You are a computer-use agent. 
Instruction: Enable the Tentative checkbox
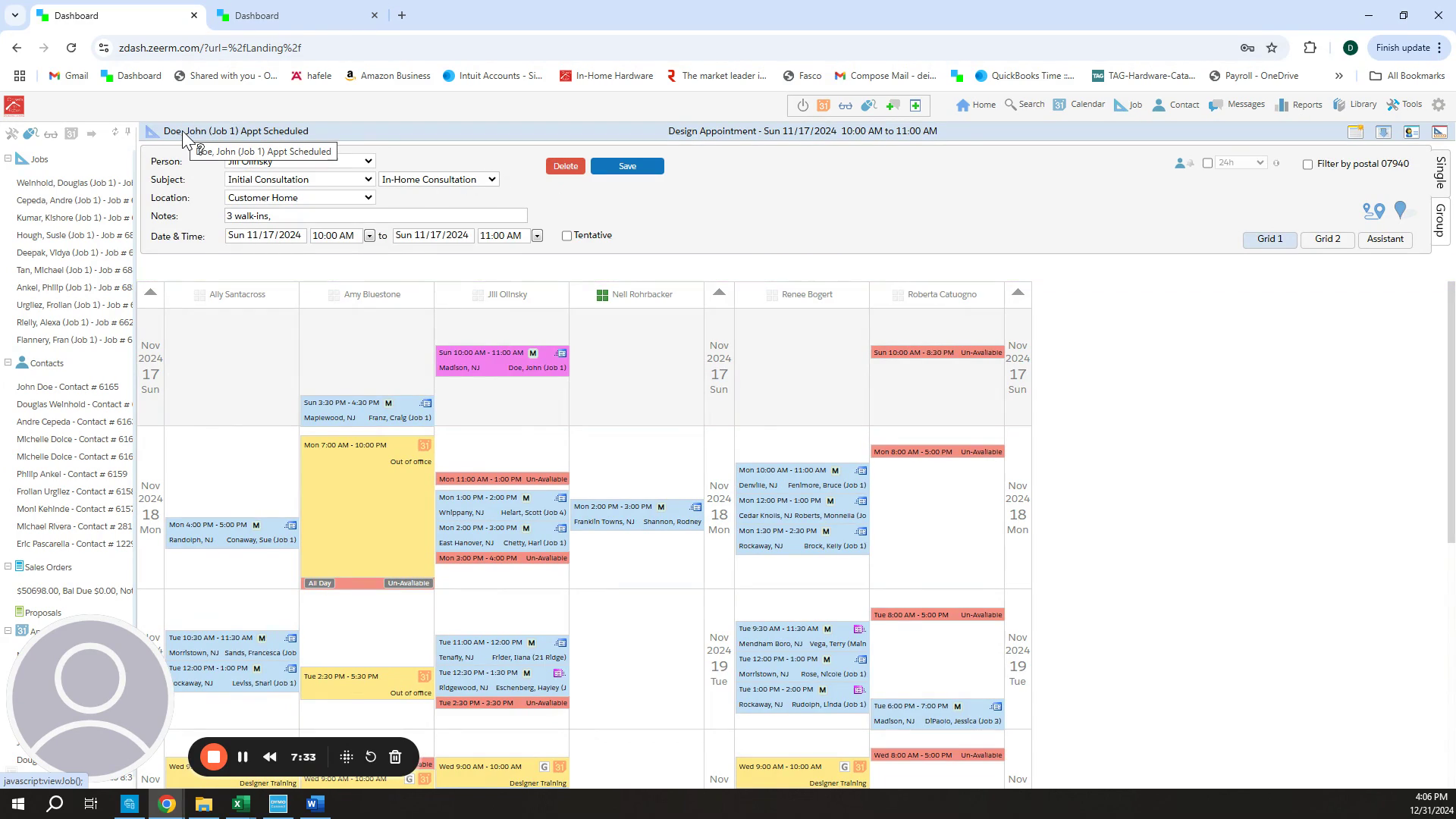click(x=566, y=236)
